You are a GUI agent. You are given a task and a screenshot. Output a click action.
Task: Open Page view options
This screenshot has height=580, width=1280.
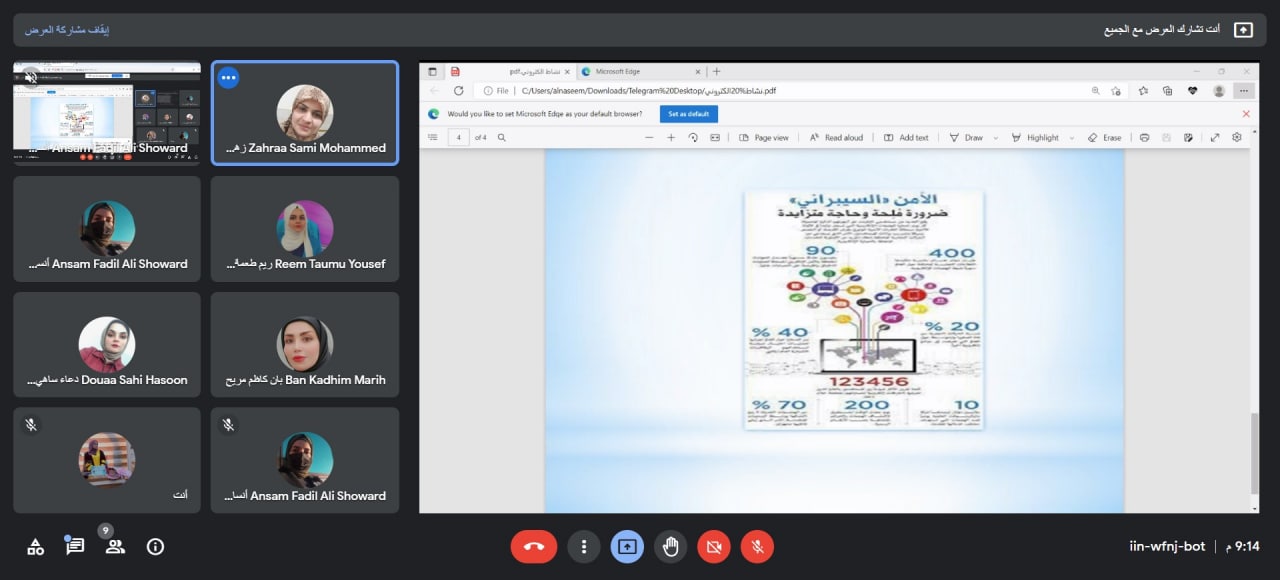coord(764,137)
